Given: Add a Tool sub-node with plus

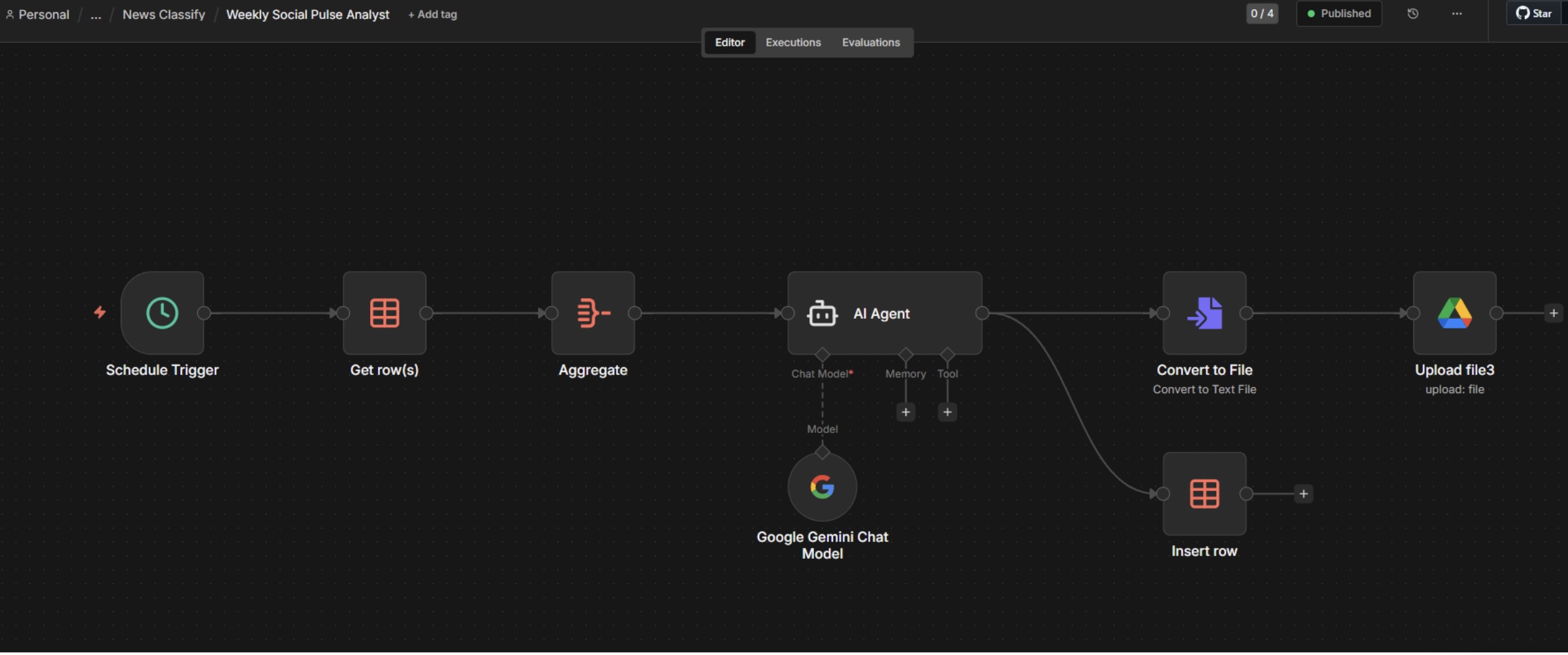Looking at the screenshot, I should [947, 412].
